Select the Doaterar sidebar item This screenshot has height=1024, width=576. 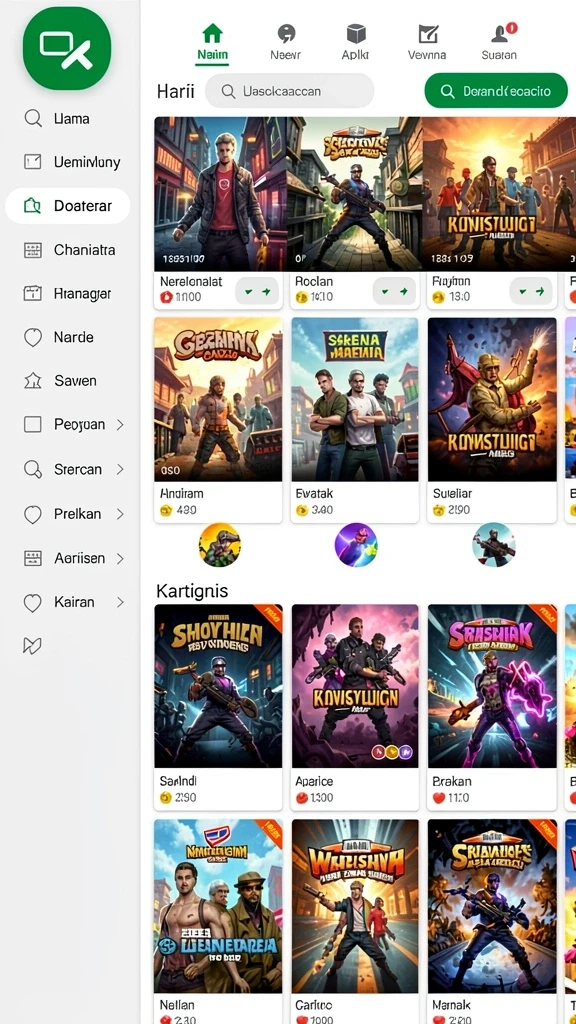(x=68, y=206)
